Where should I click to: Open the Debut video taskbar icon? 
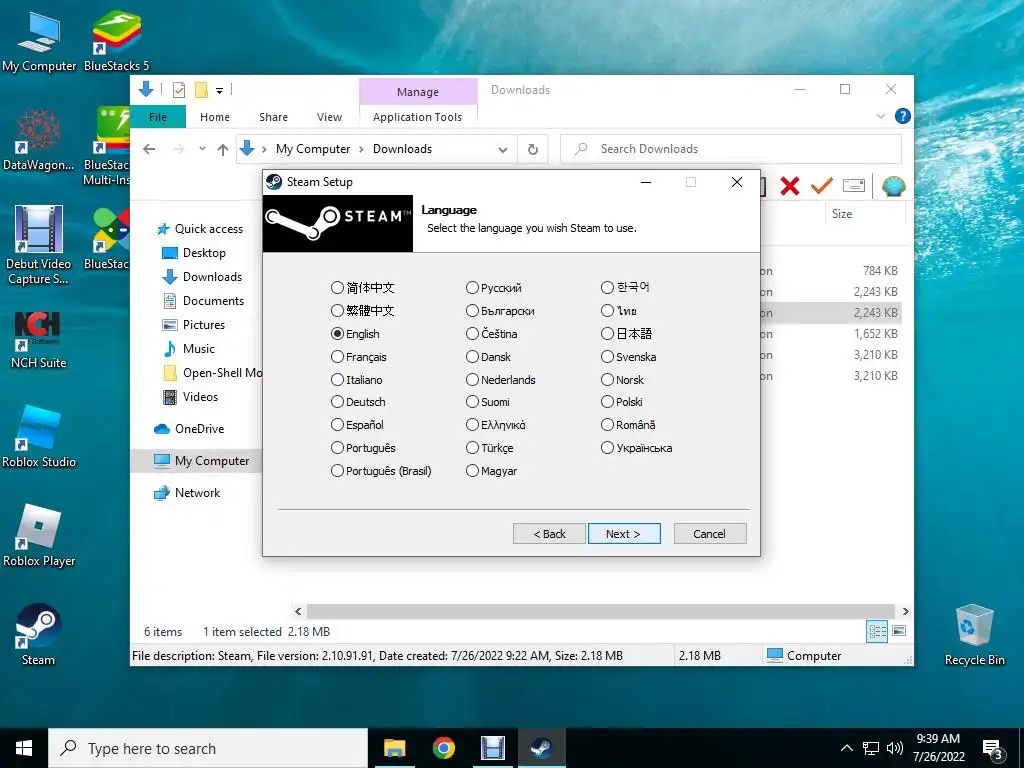(x=492, y=748)
